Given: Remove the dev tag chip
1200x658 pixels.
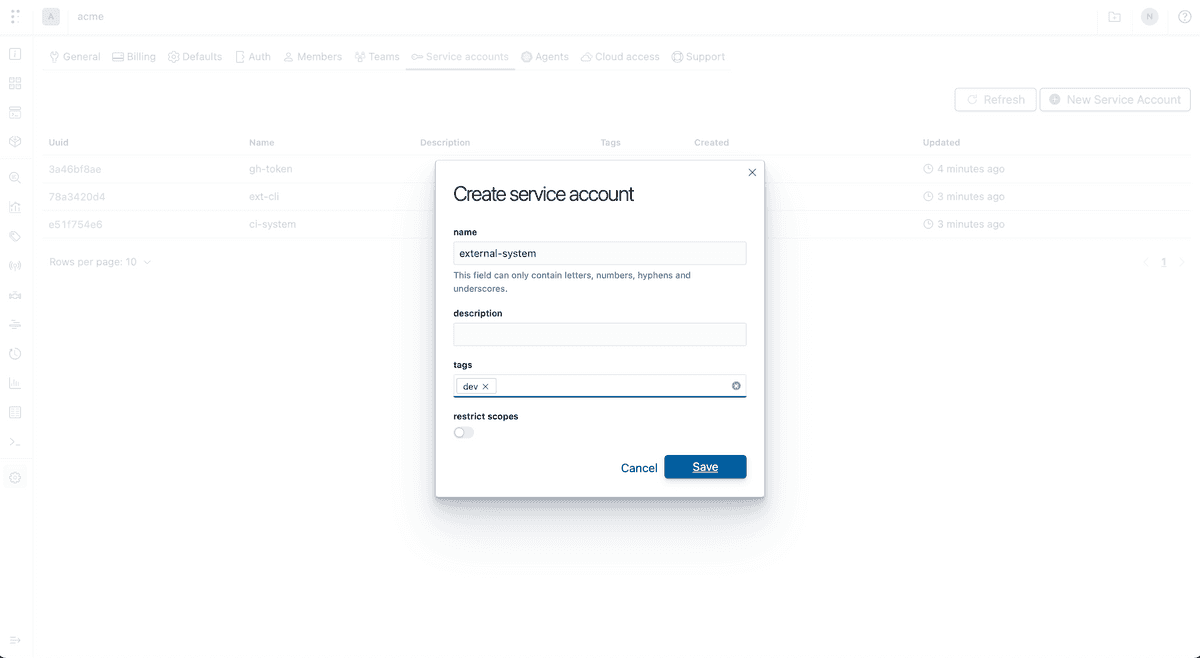Looking at the screenshot, I should [x=486, y=386].
